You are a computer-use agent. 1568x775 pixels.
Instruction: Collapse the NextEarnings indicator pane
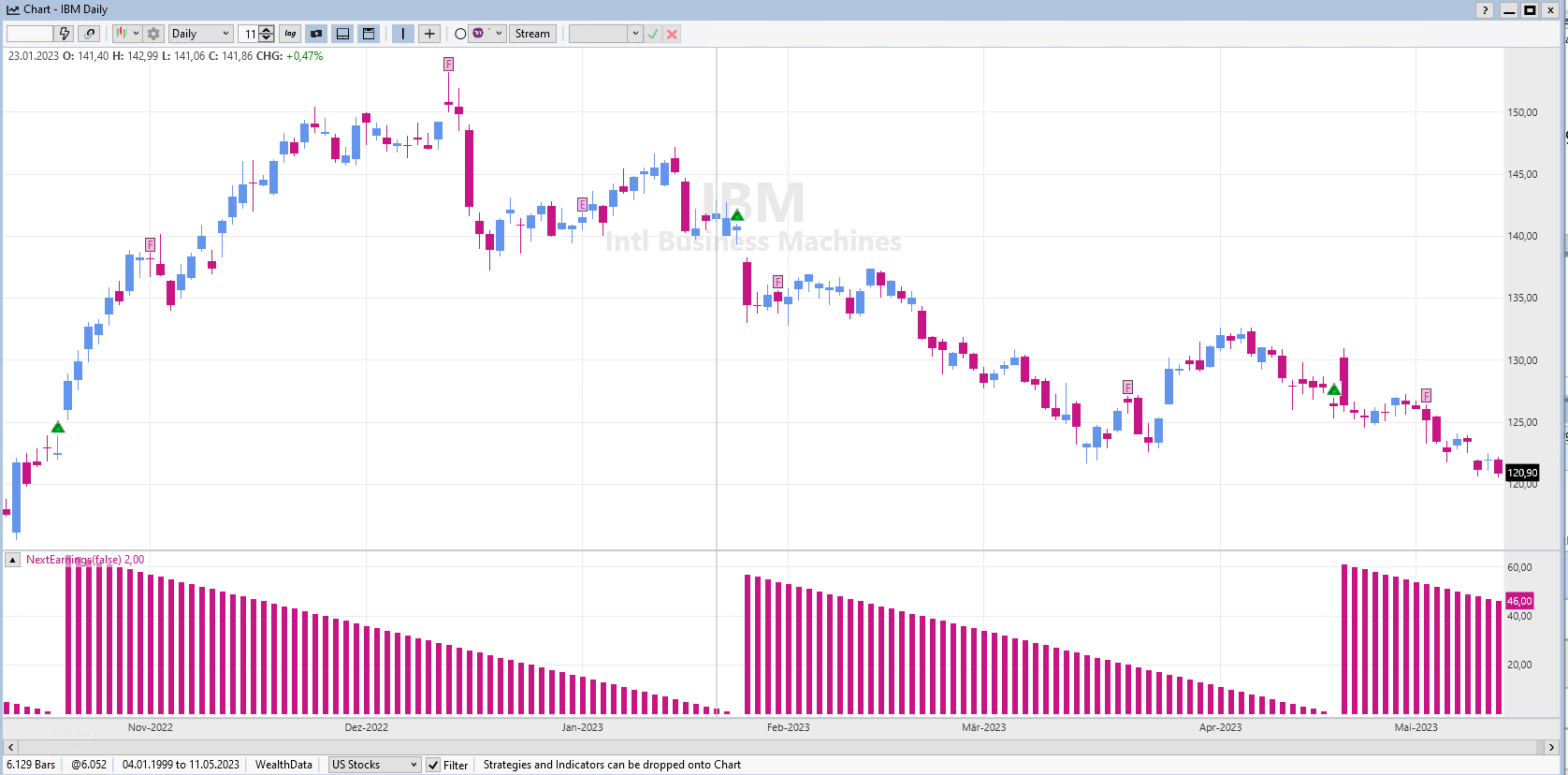[x=13, y=560]
